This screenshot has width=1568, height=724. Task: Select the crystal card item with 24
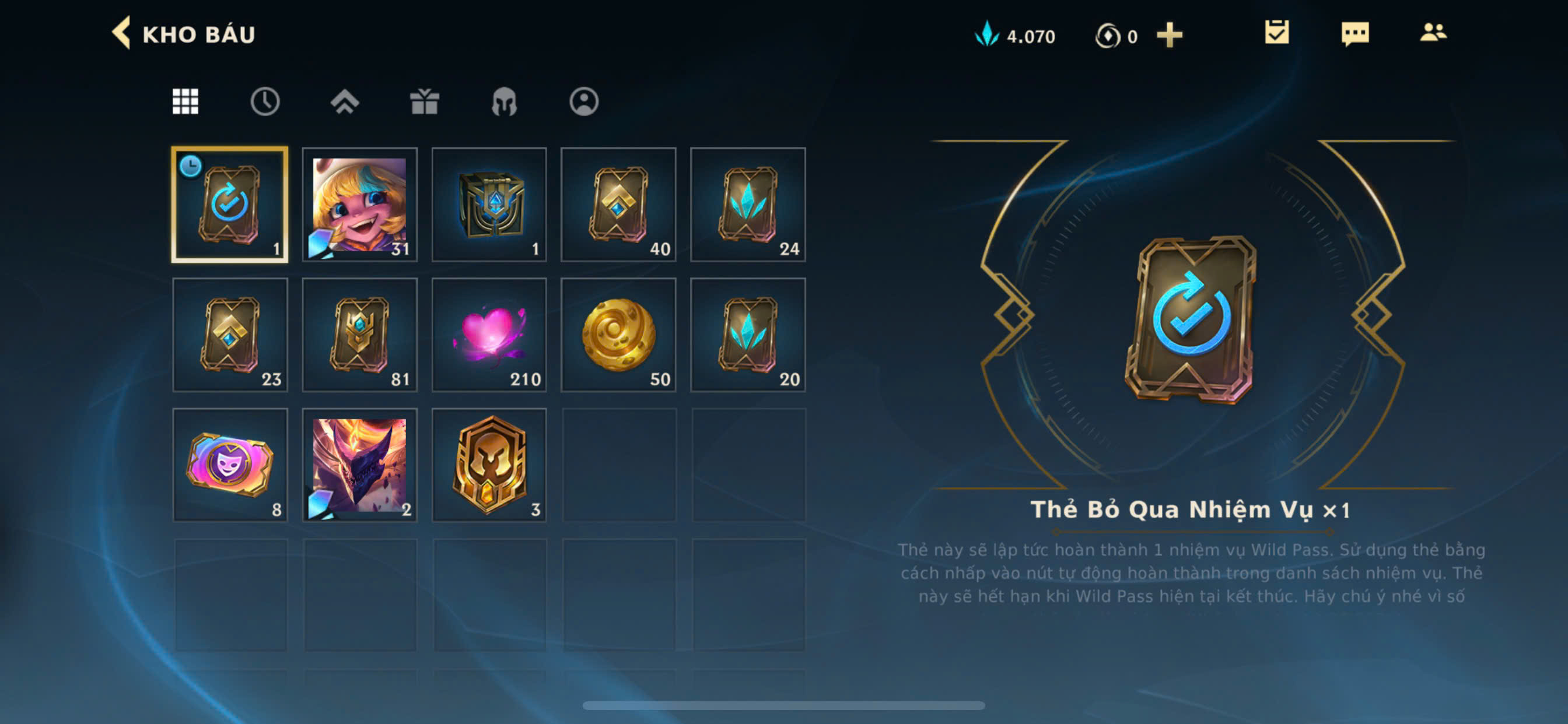click(x=748, y=205)
